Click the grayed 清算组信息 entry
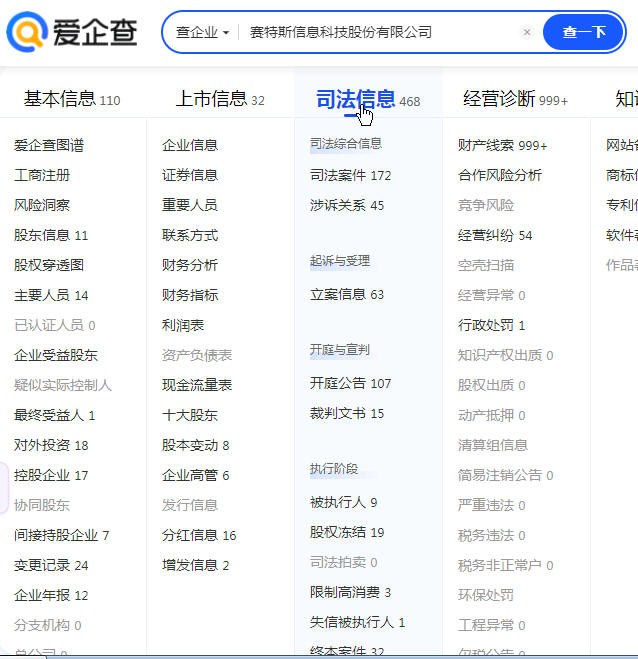638x659 pixels. (x=493, y=445)
